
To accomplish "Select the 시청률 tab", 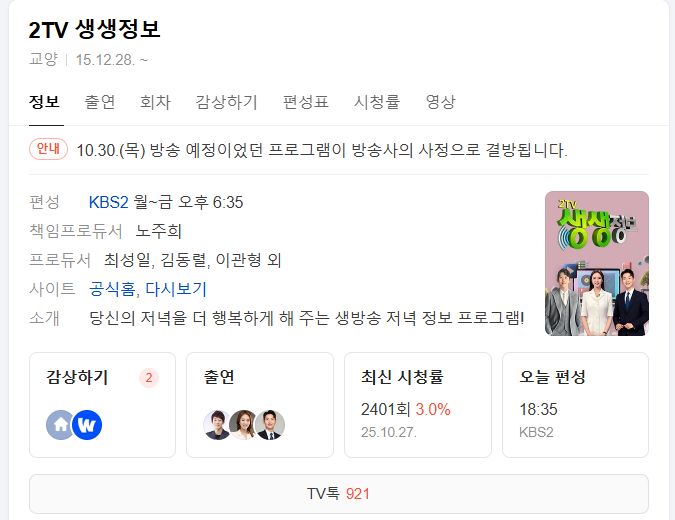I will coord(377,102).
